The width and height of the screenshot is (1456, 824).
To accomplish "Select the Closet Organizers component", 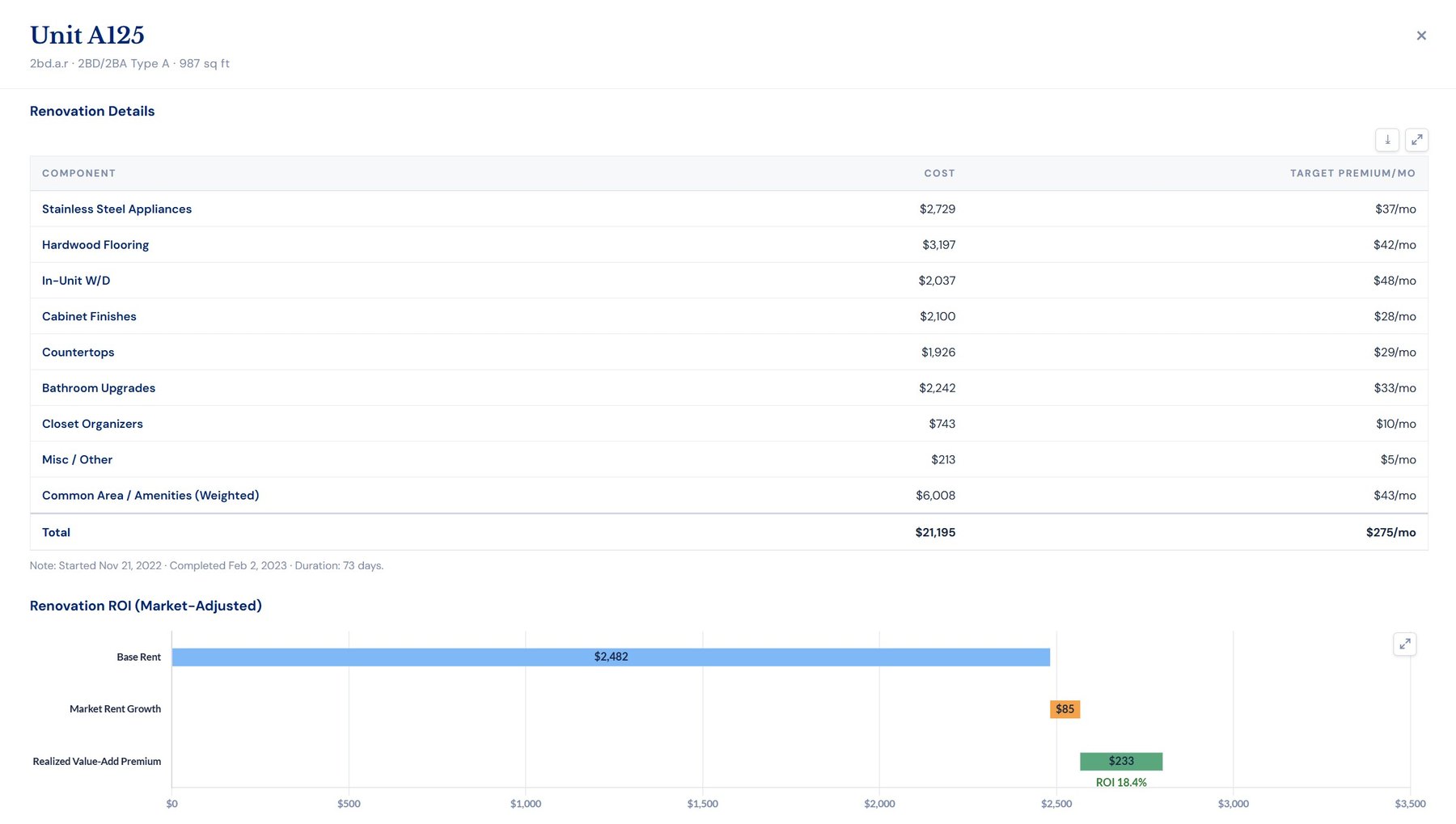I will 92,424.
